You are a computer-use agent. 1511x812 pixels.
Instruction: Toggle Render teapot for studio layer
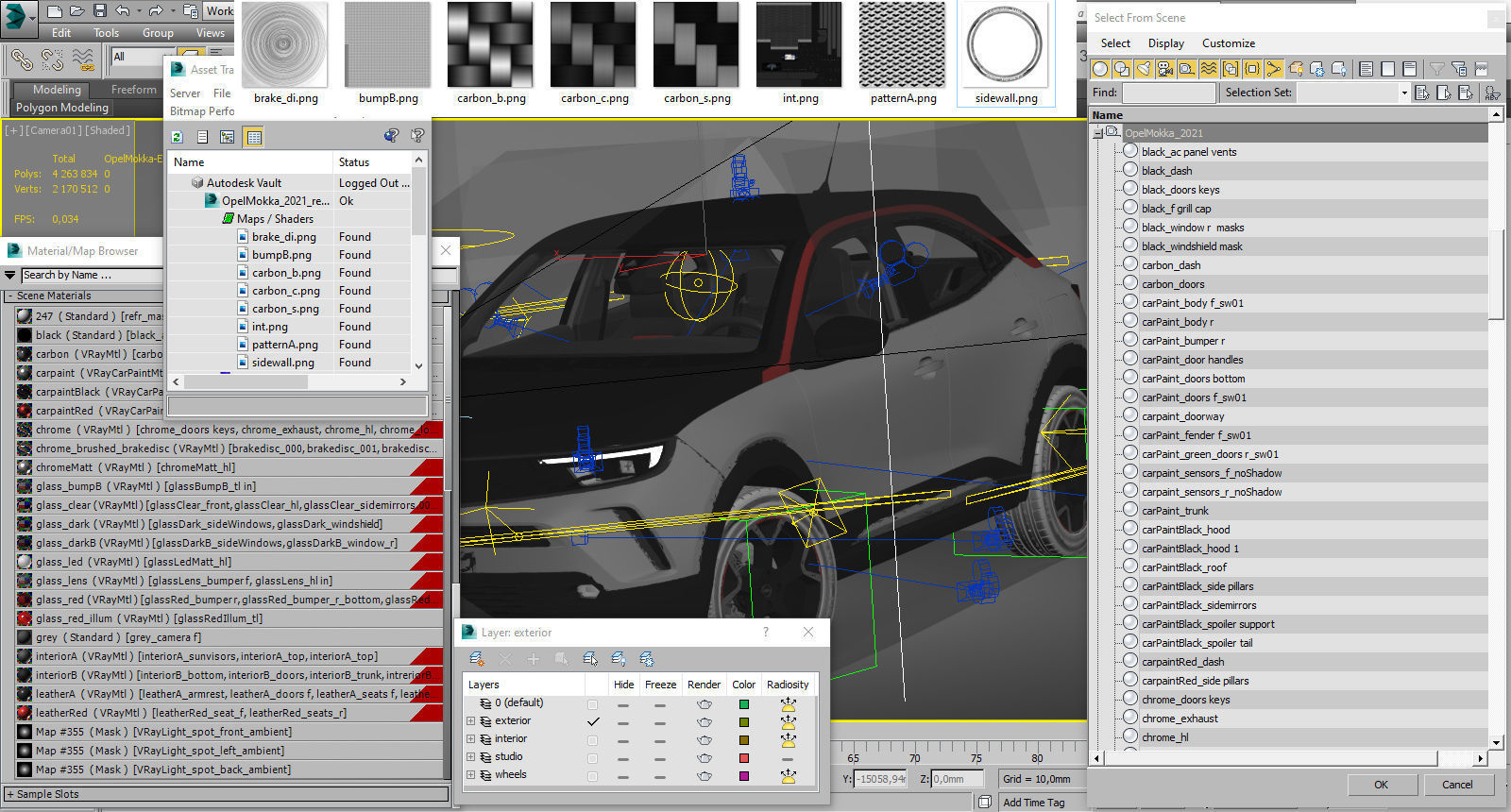tap(704, 758)
